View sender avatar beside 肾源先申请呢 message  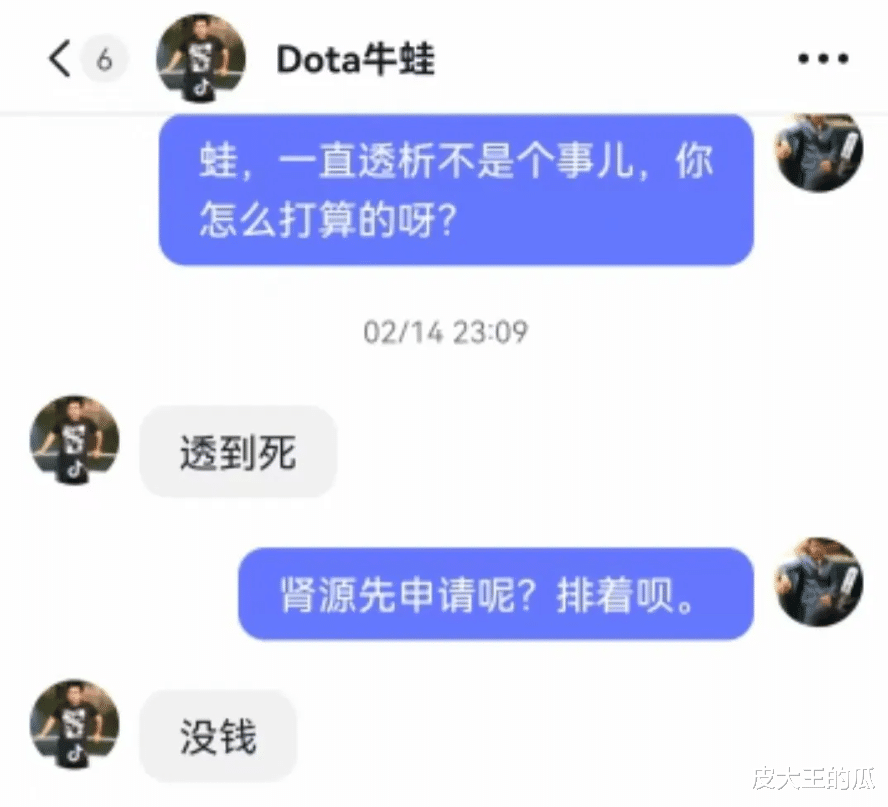point(818,582)
